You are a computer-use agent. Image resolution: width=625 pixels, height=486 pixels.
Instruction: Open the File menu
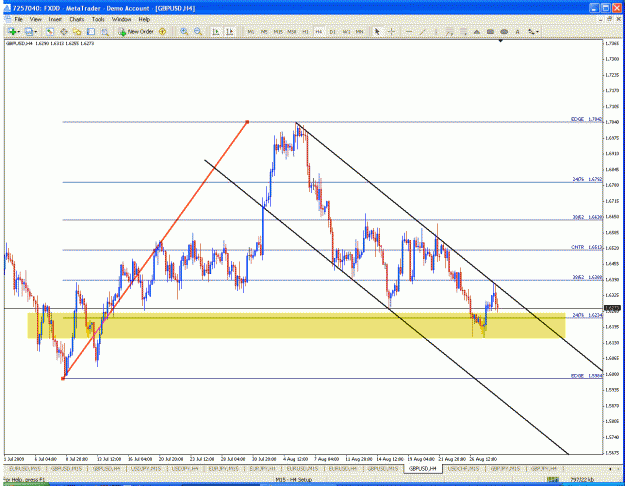point(18,19)
